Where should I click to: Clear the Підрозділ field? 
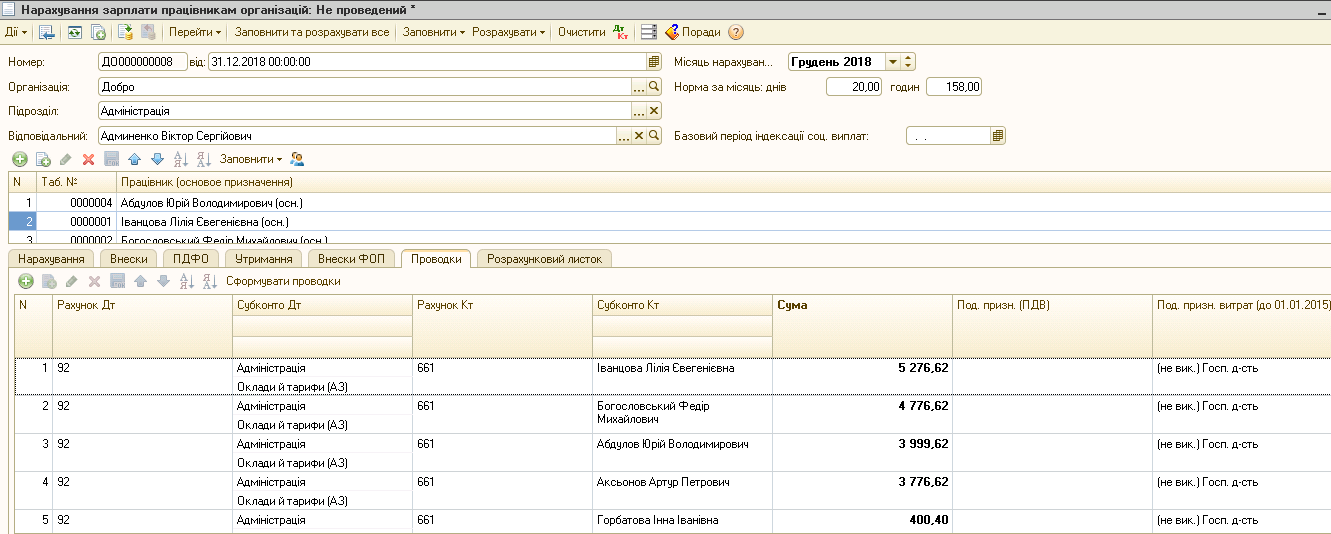pos(654,111)
